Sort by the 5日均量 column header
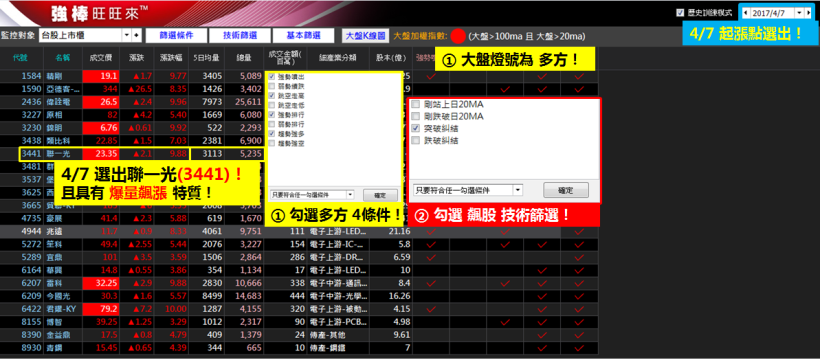 (x=206, y=58)
